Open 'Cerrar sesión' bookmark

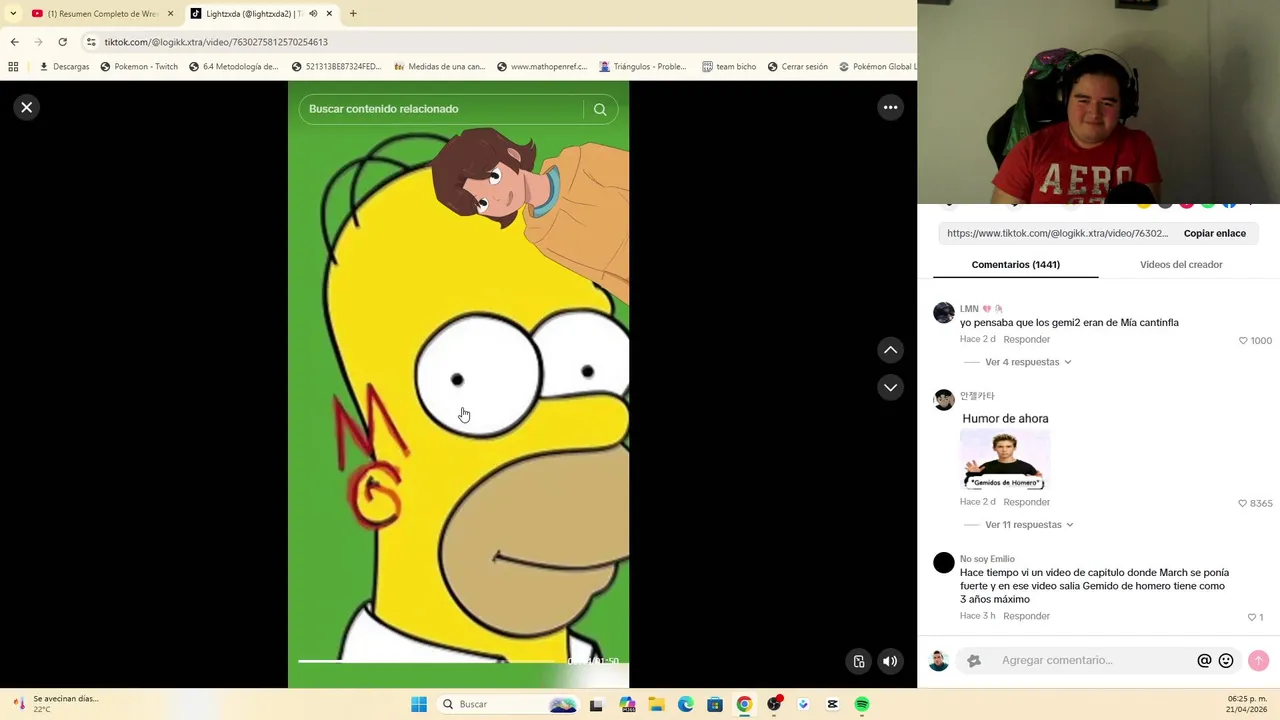(x=798, y=67)
